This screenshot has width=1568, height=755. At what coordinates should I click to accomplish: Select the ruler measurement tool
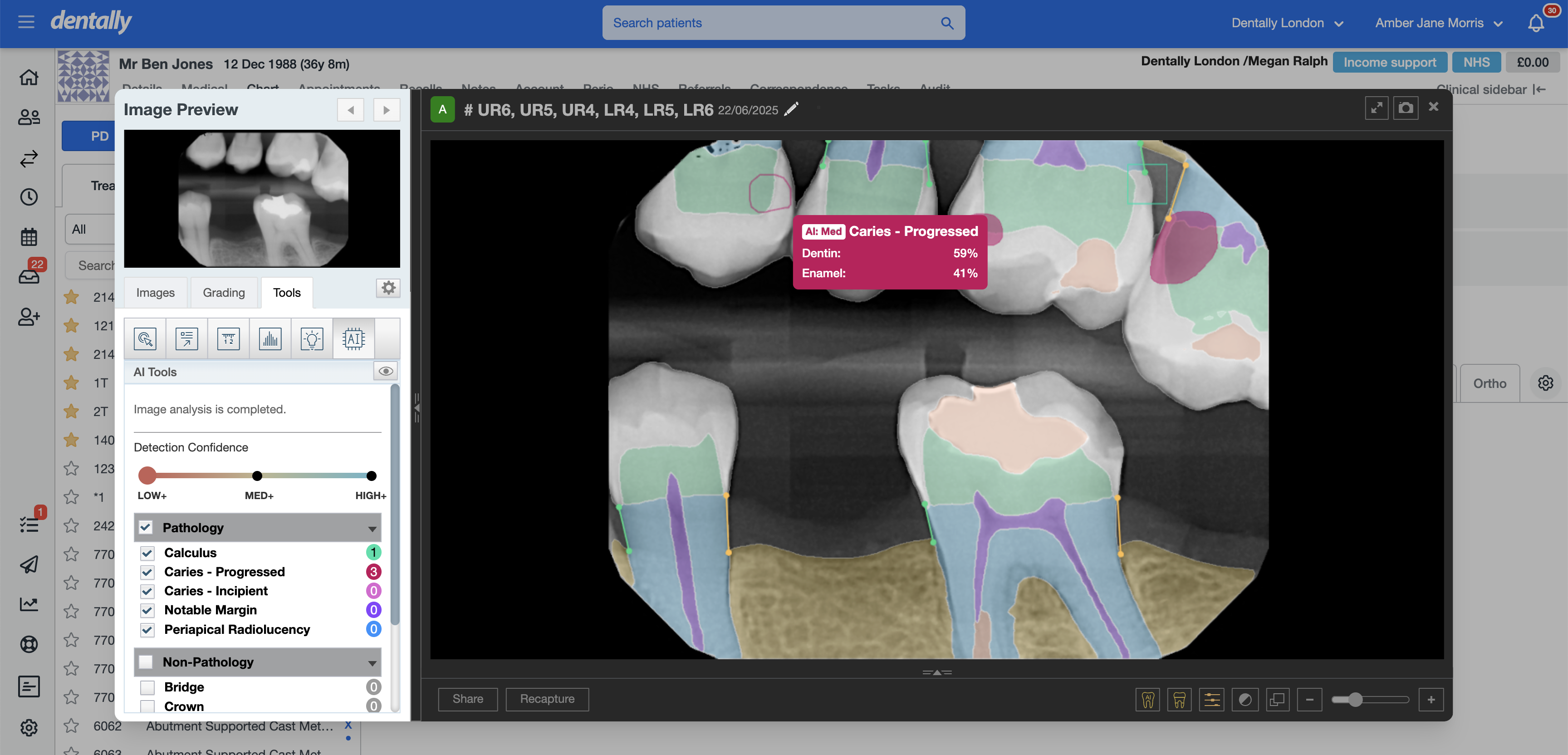coord(228,338)
